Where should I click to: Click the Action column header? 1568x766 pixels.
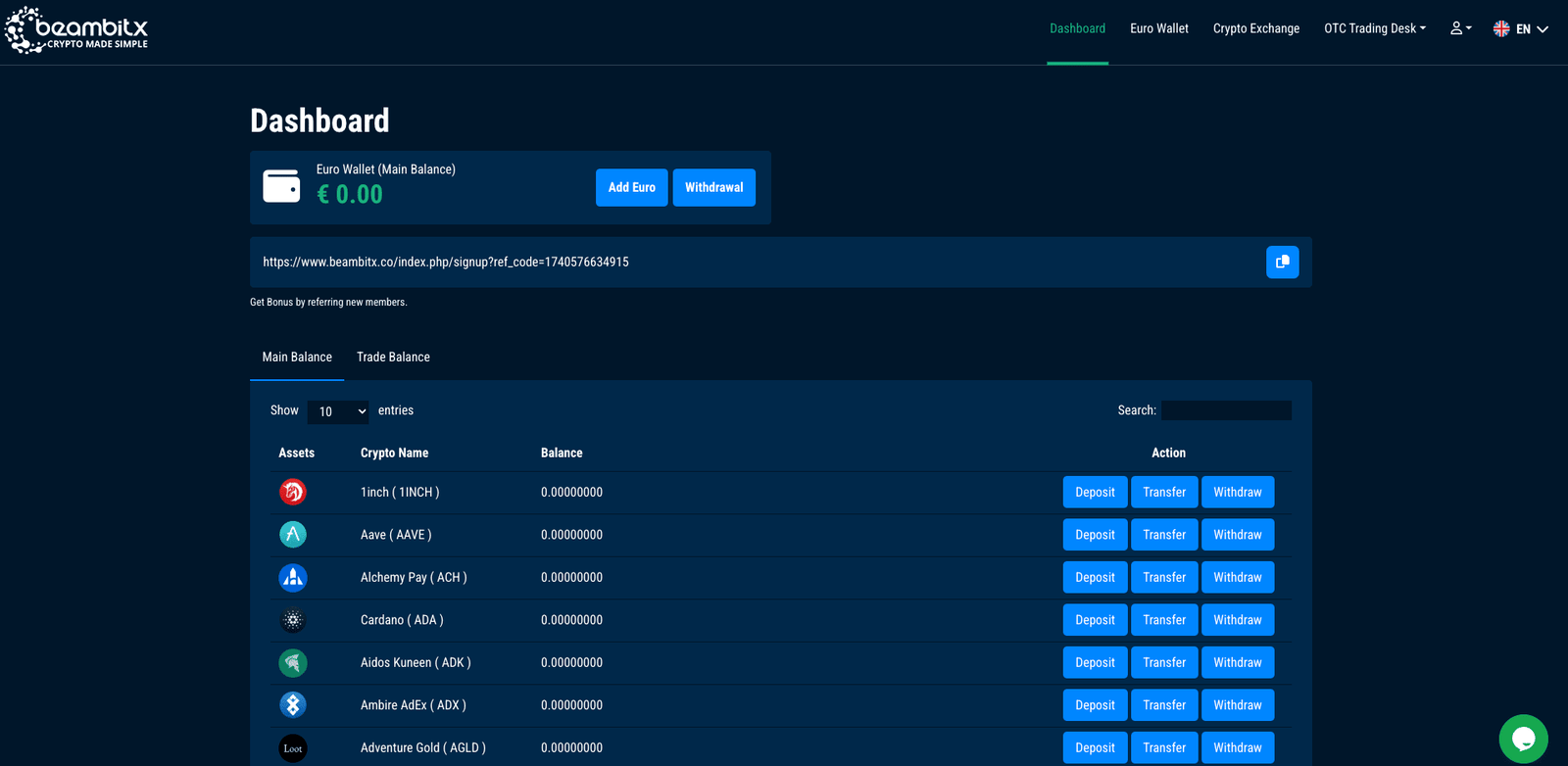pyautogui.click(x=1168, y=453)
